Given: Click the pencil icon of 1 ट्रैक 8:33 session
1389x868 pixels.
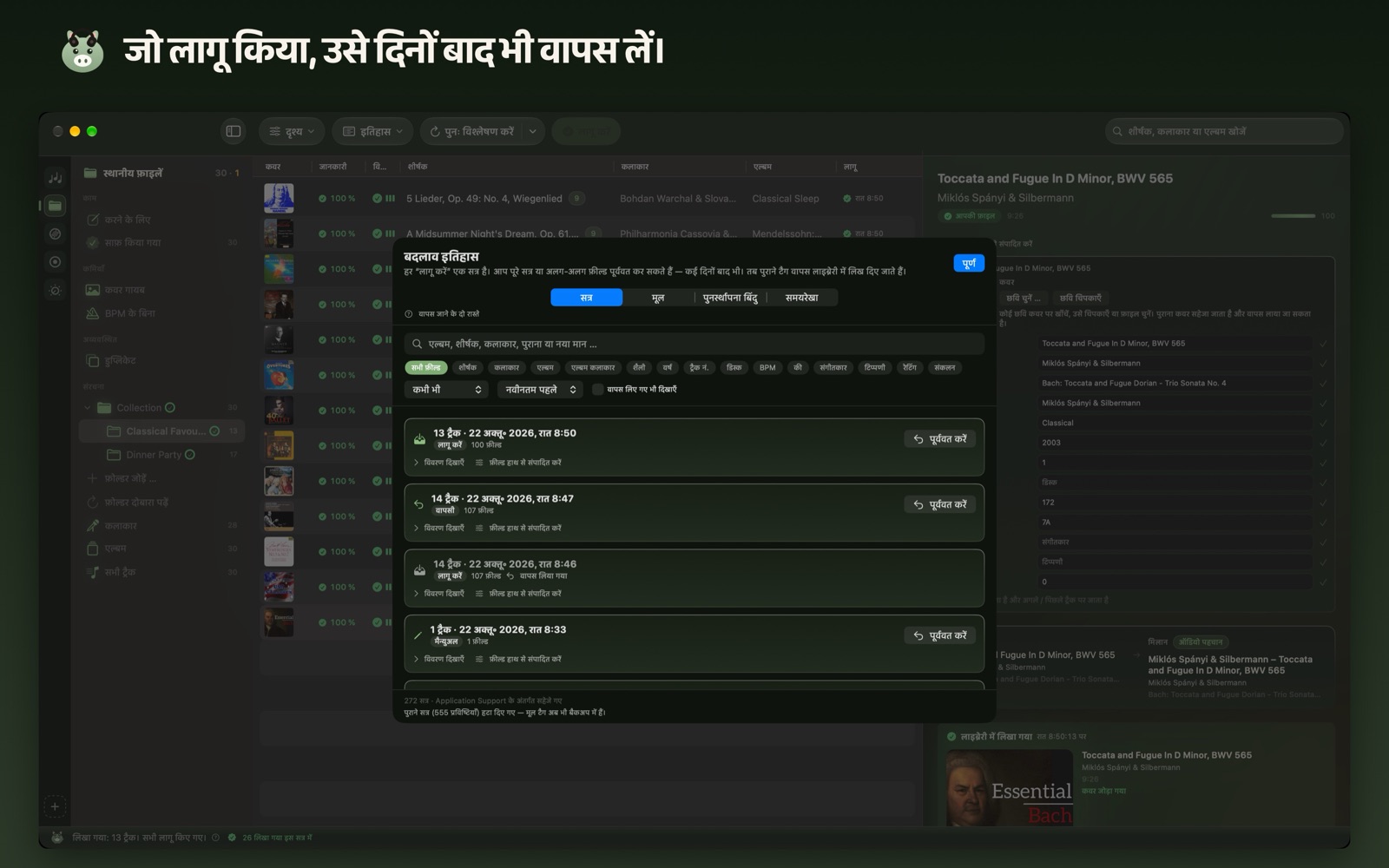Looking at the screenshot, I should coord(418,635).
